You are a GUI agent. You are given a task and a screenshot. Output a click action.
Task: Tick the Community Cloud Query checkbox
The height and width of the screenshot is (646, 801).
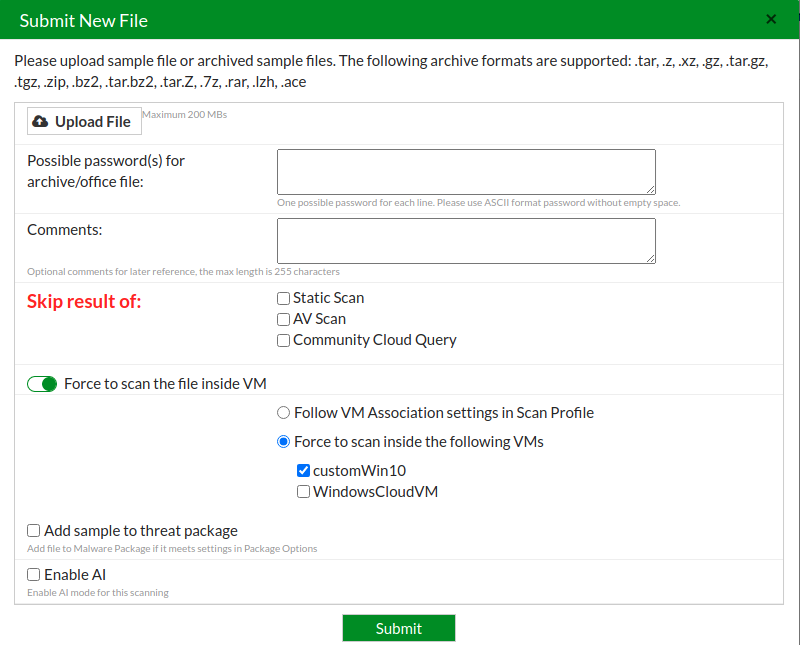click(x=284, y=340)
